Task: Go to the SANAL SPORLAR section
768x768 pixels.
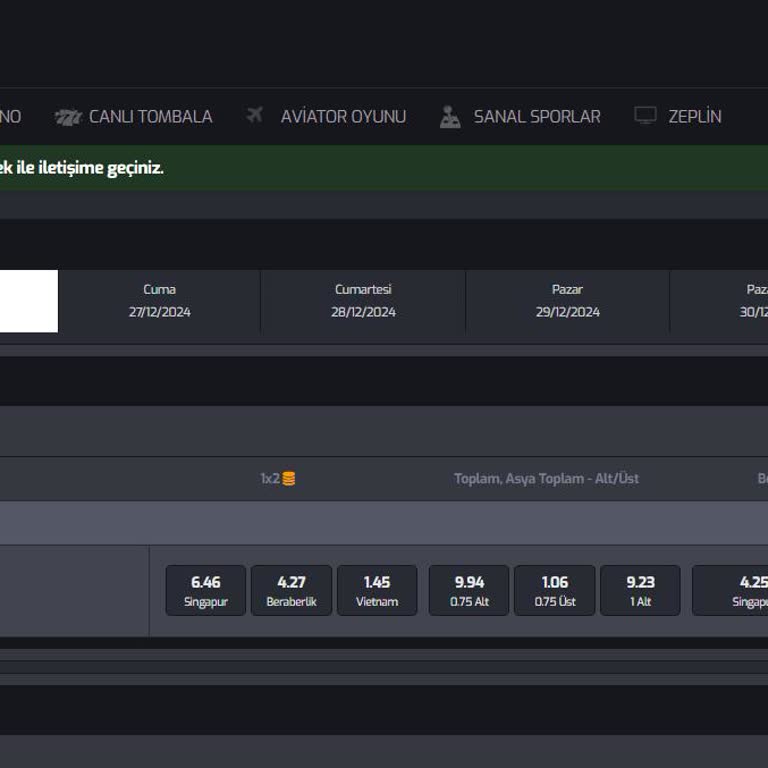Action: [537, 117]
